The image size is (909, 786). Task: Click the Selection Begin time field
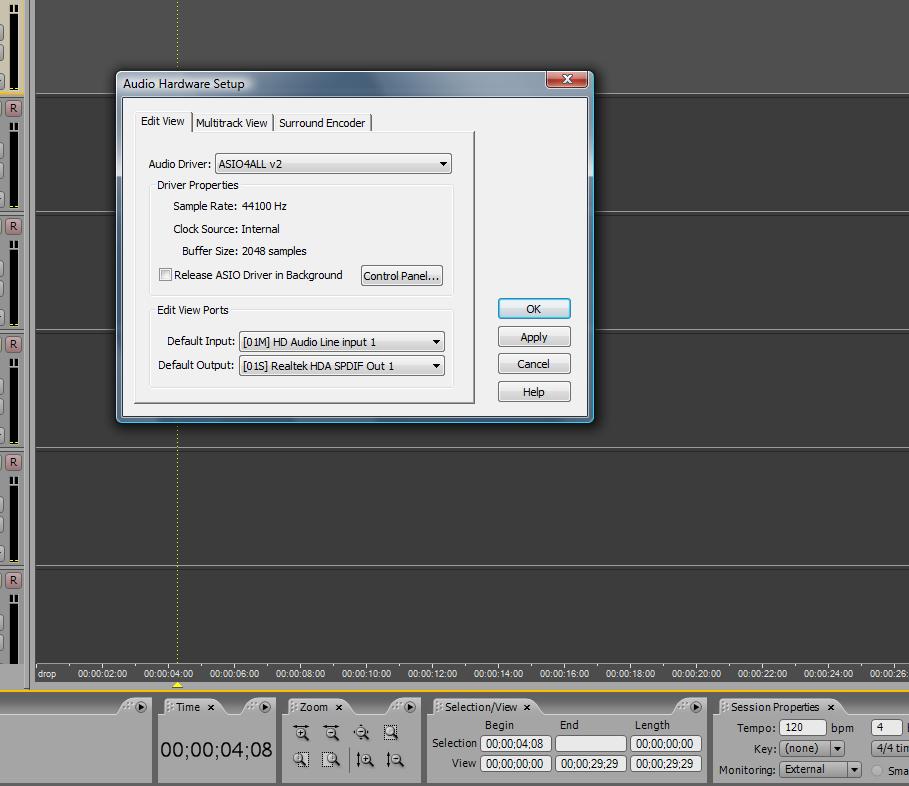(x=515, y=744)
